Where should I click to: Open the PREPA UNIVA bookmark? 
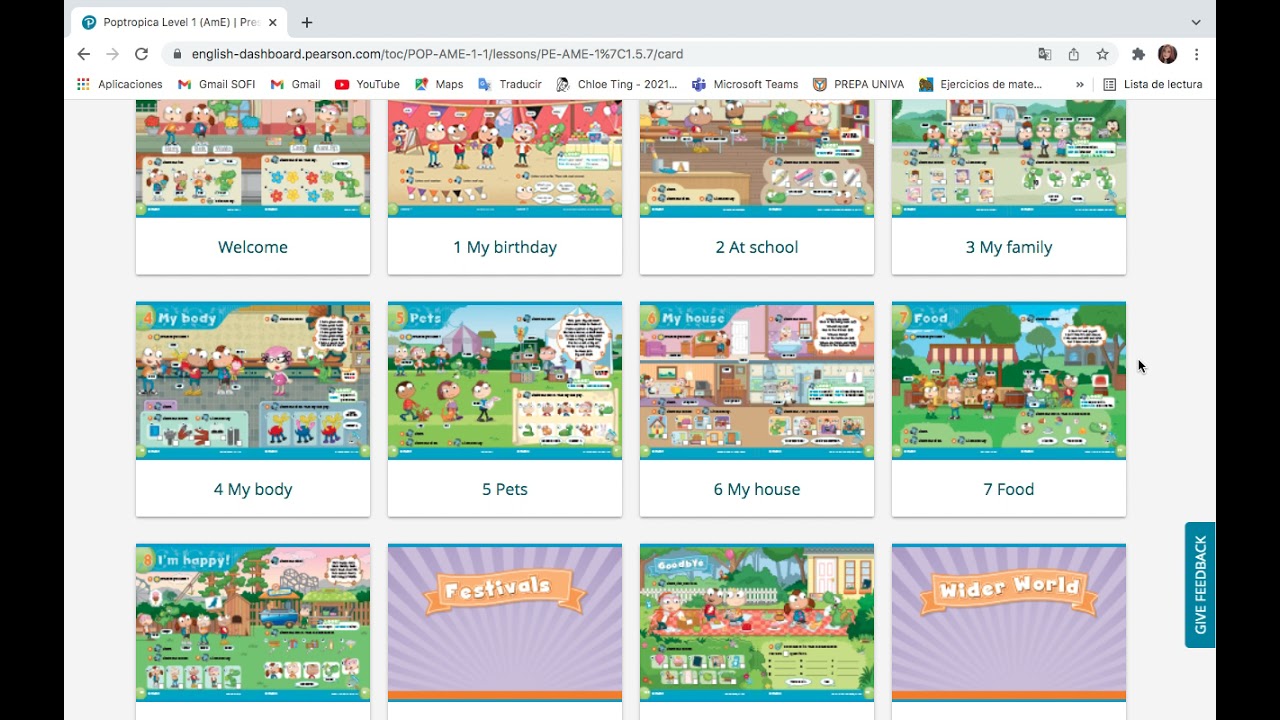pyautogui.click(x=858, y=84)
